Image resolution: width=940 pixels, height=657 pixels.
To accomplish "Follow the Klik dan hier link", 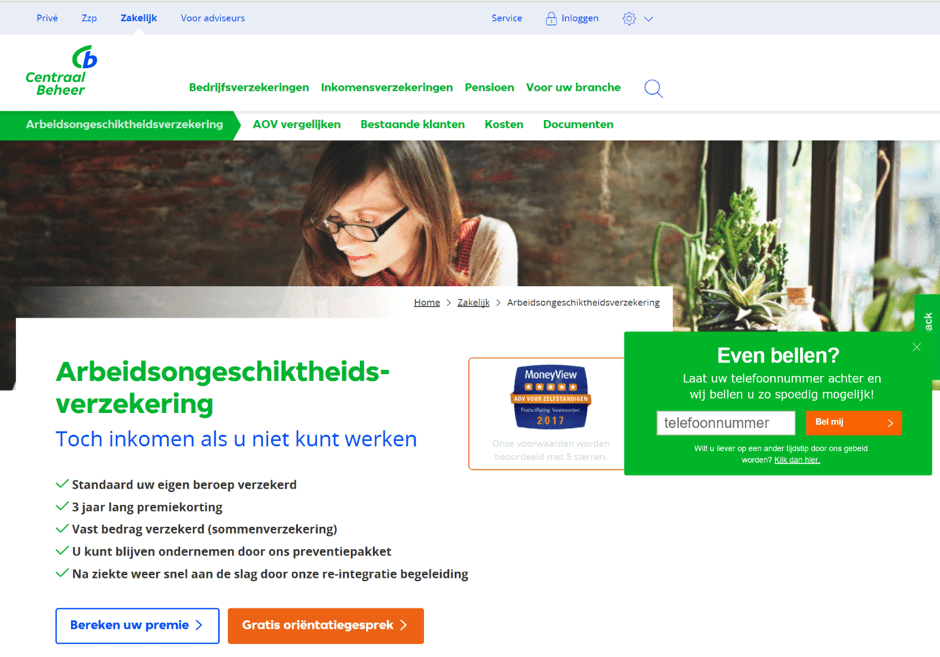I will (797, 460).
